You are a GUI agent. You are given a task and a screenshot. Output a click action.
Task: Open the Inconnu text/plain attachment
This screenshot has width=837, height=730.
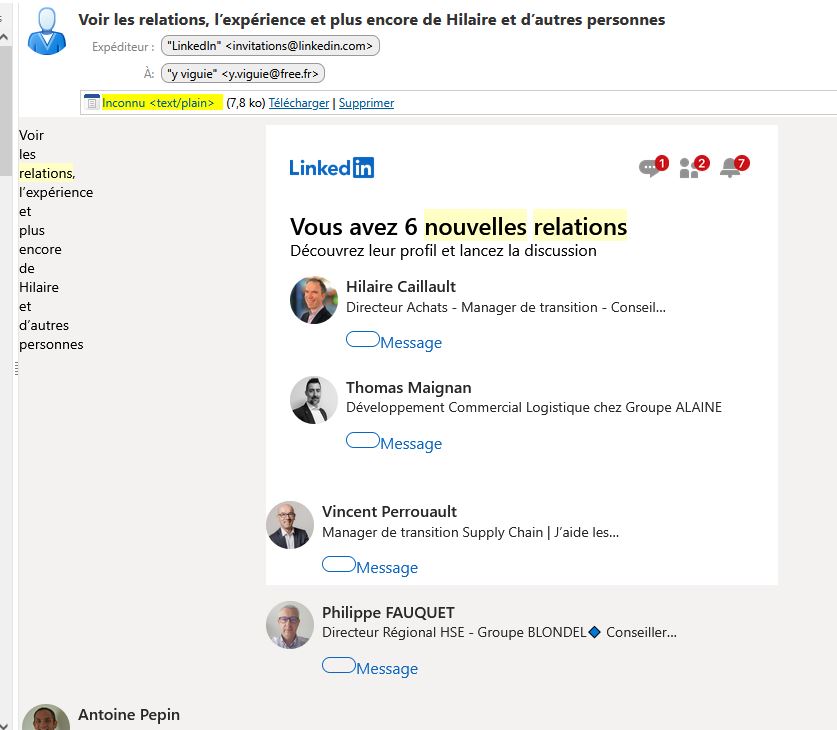pos(158,103)
